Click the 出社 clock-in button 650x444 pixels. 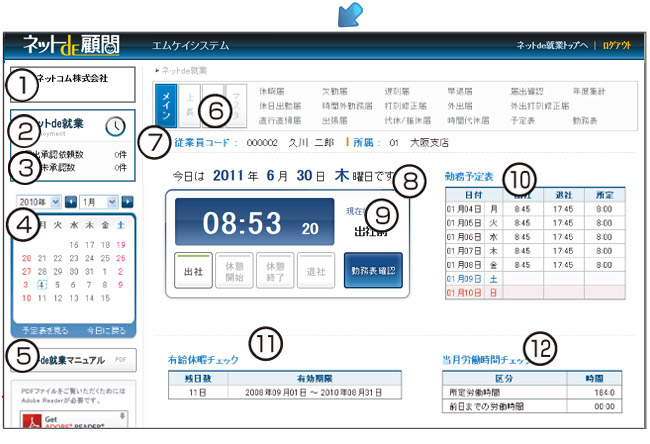pos(193,271)
